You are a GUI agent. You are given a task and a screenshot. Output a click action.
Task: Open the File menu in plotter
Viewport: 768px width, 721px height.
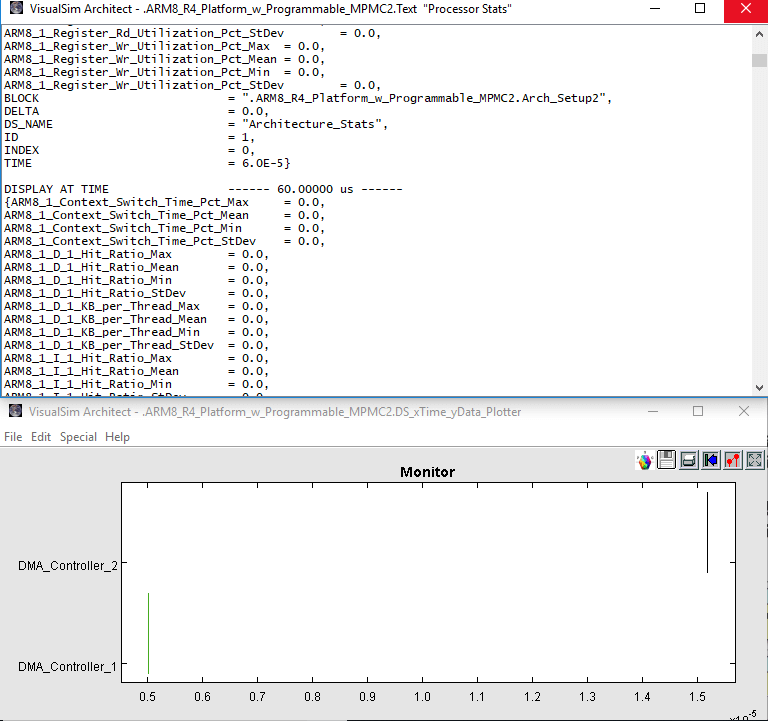(13, 437)
